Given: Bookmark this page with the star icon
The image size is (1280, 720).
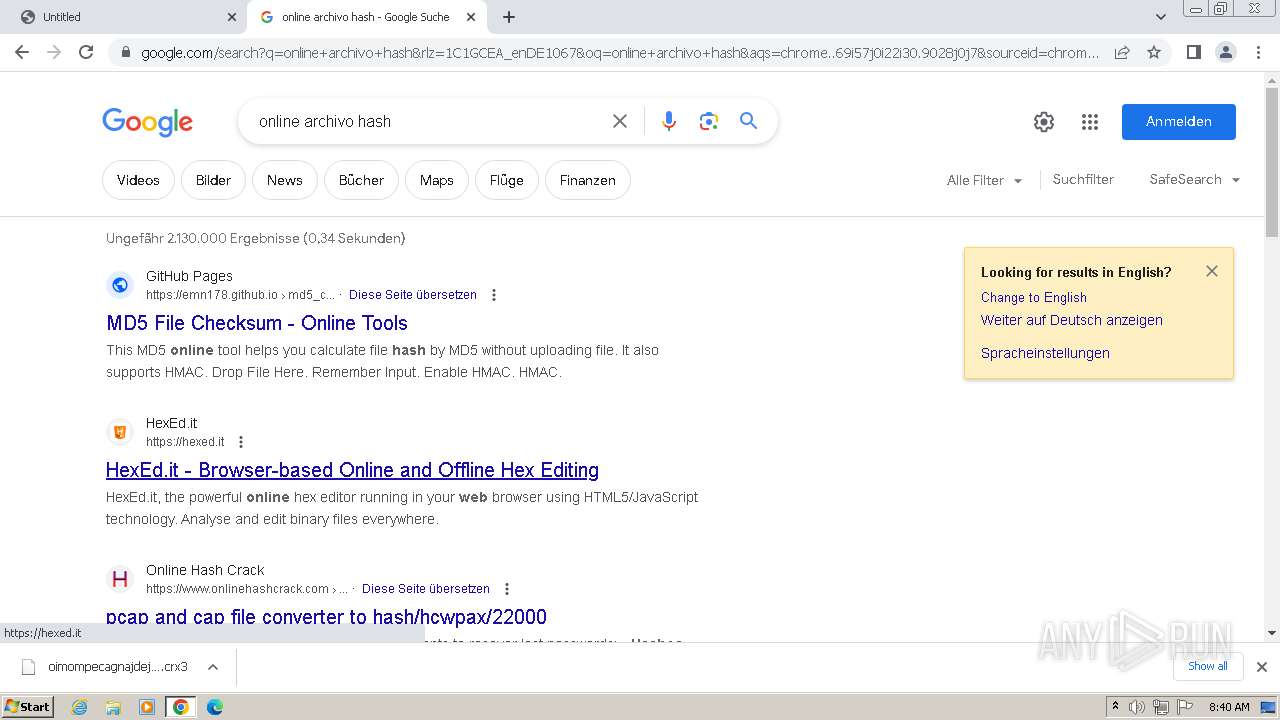Looking at the screenshot, I should (x=1154, y=52).
